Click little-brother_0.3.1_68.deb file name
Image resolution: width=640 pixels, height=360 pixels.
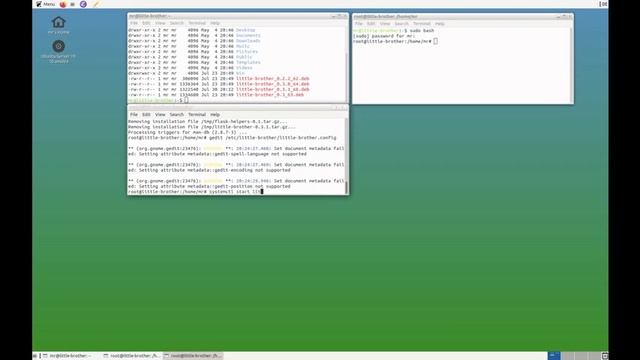tap(272, 89)
